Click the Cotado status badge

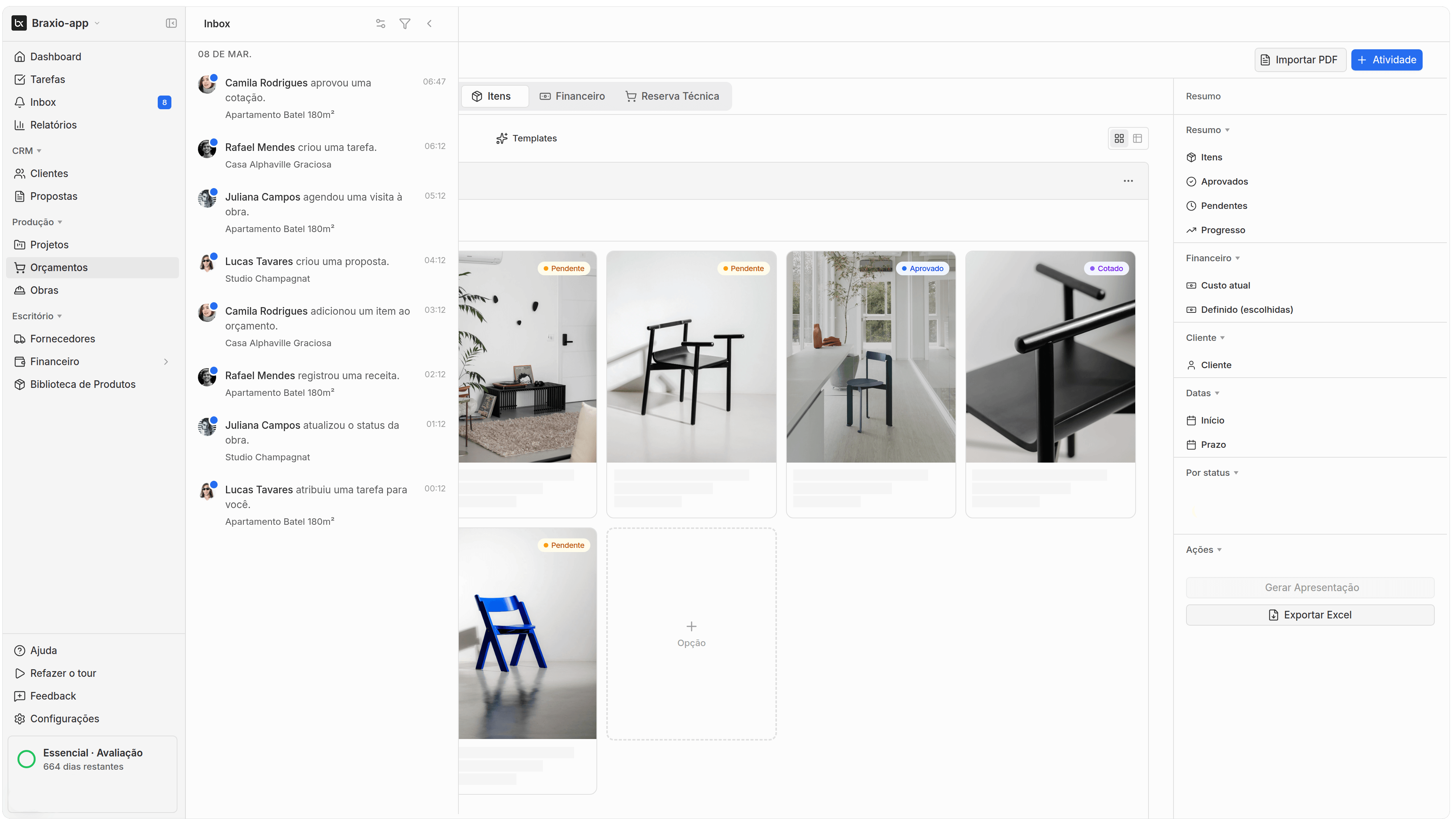click(x=1106, y=268)
